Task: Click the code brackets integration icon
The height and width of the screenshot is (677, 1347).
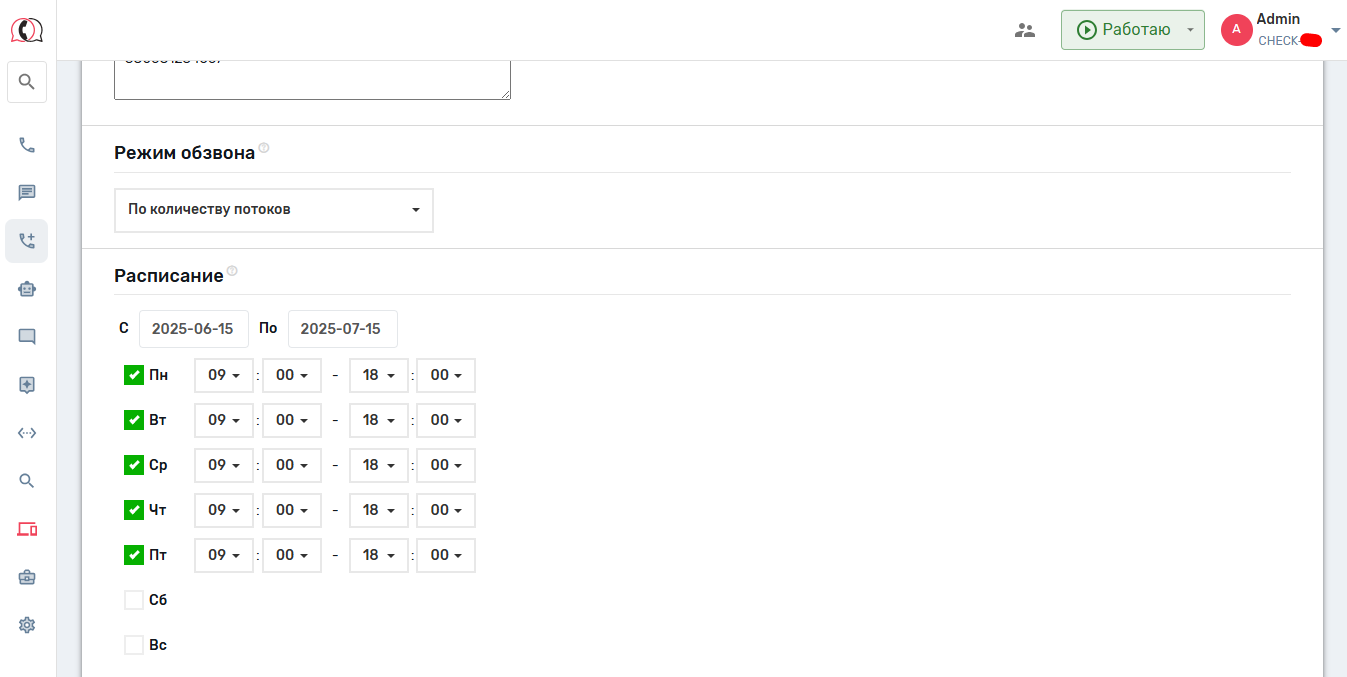Action: tap(27, 433)
